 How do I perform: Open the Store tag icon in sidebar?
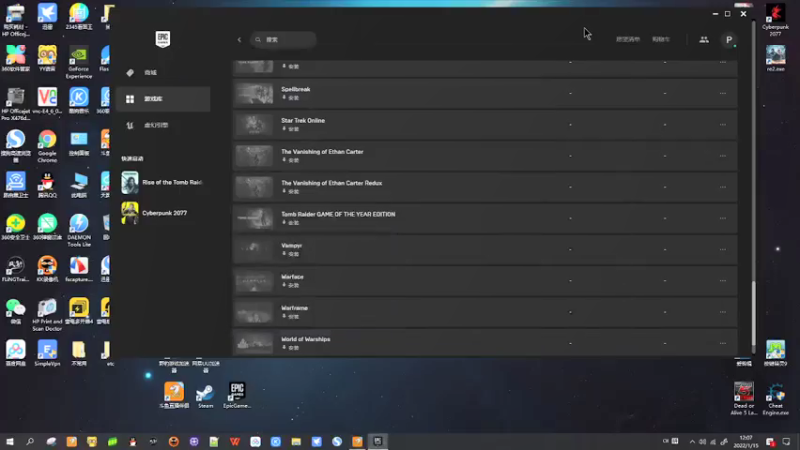point(130,72)
